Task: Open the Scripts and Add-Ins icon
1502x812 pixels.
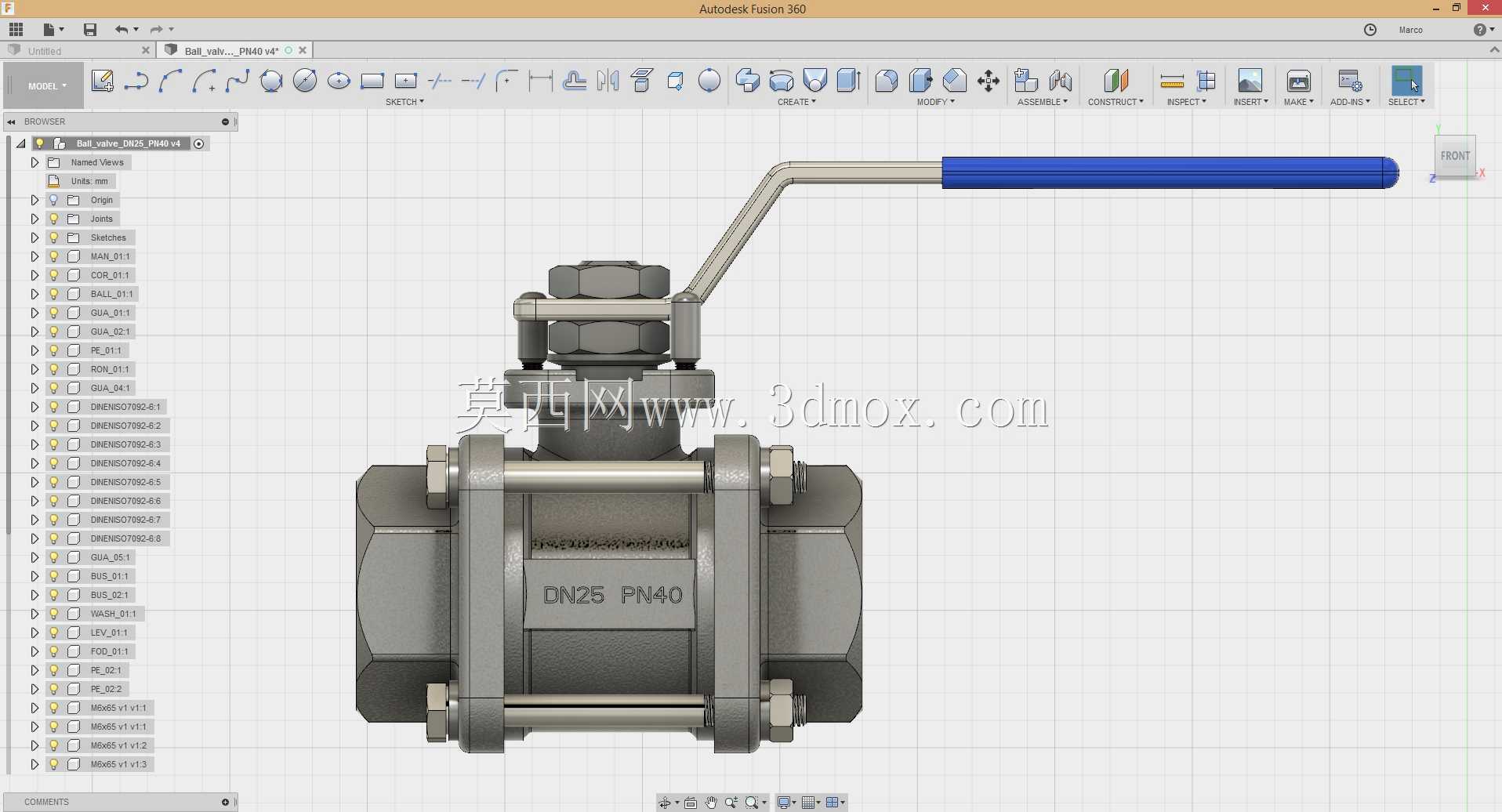Action: (x=1350, y=81)
